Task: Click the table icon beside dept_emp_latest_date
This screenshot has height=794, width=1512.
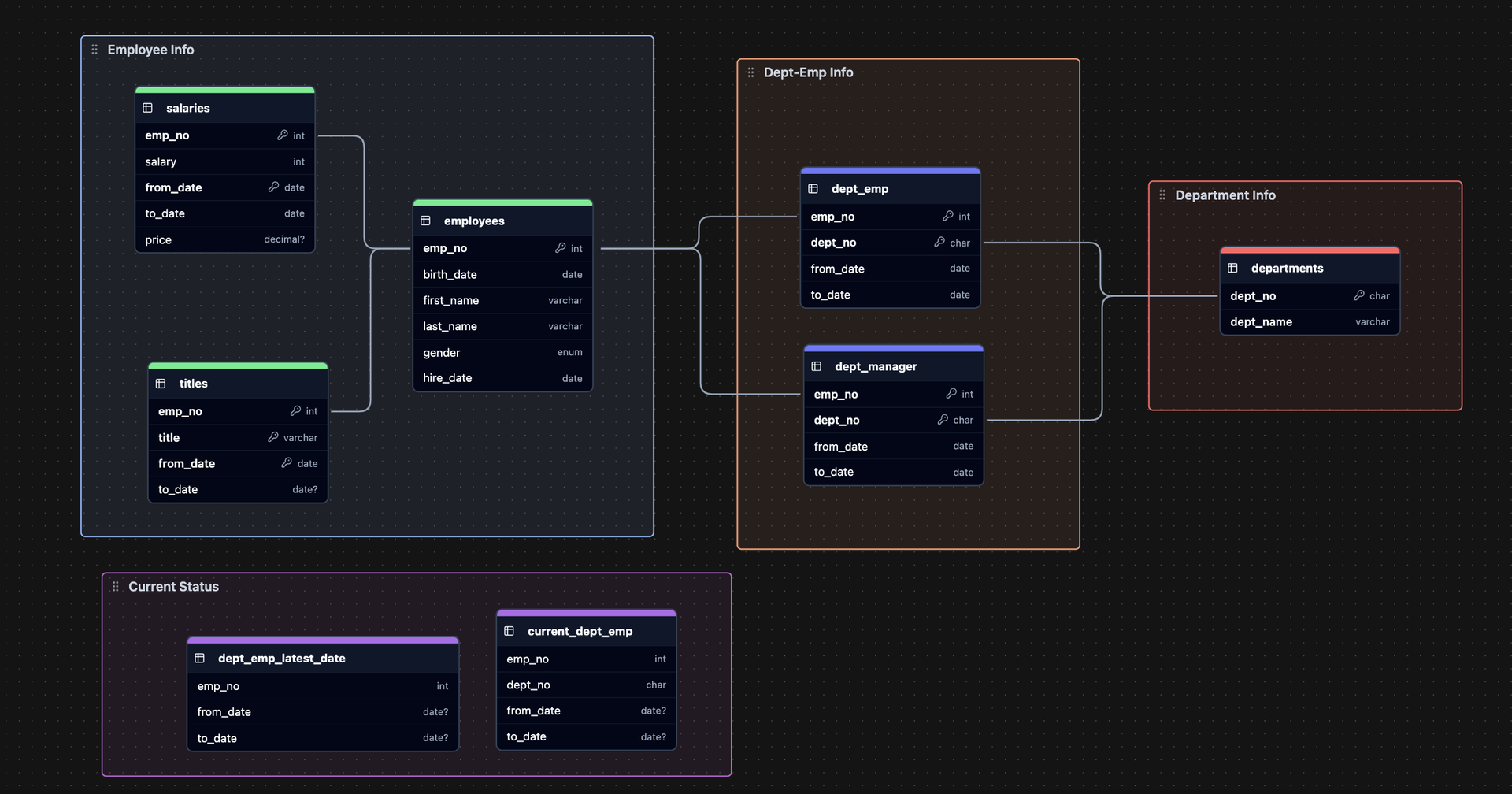Action: pos(200,658)
